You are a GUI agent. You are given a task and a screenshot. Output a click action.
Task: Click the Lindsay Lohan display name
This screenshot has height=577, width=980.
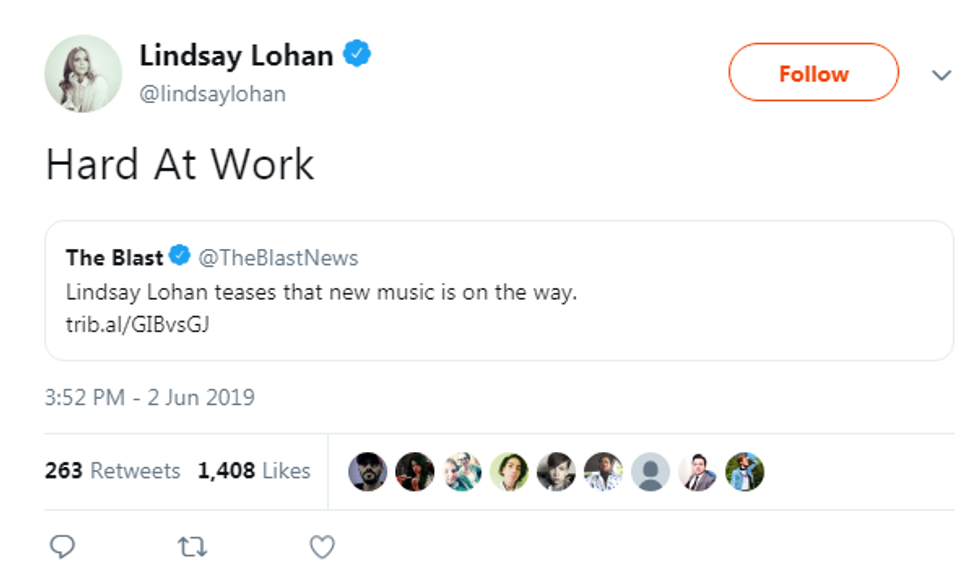236,55
